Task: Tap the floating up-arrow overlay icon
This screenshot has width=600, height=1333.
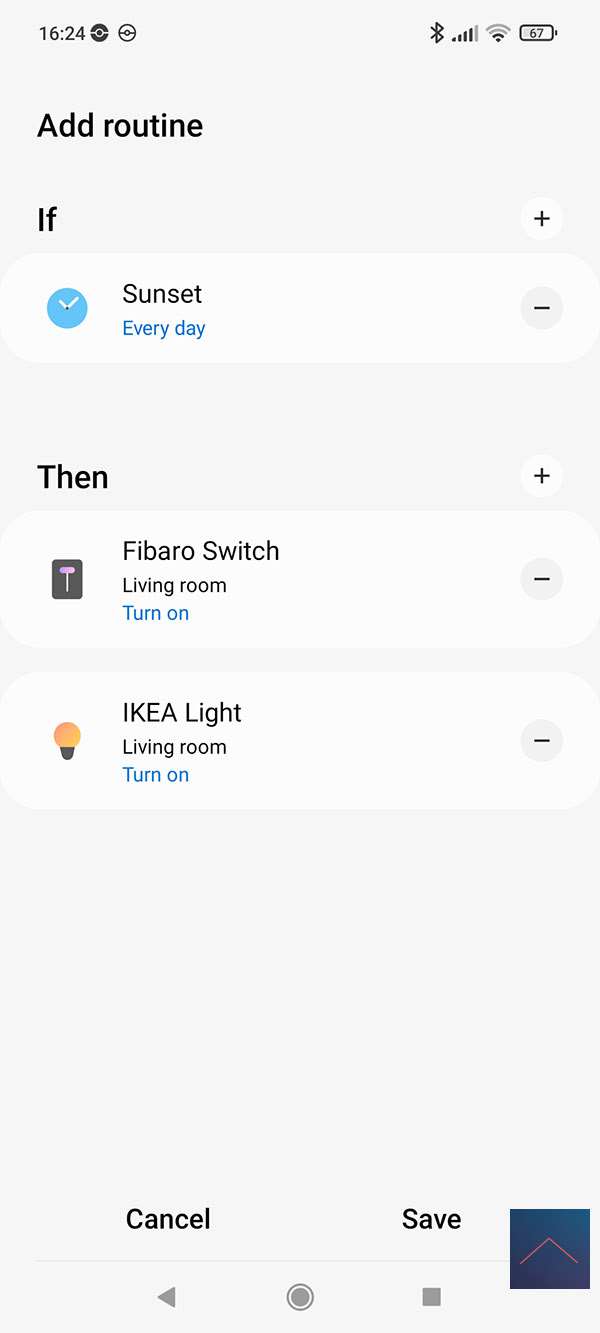Action: coord(549,1249)
